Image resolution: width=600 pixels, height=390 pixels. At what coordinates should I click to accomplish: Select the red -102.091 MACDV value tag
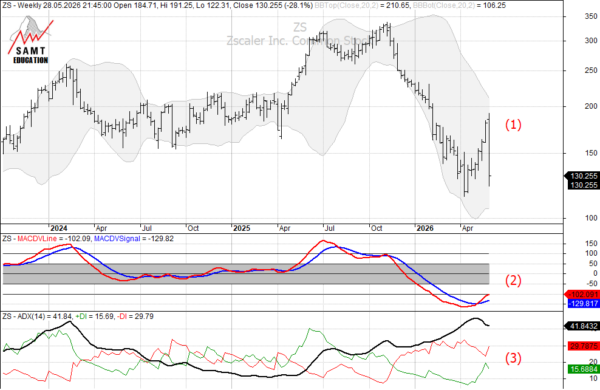click(583, 295)
